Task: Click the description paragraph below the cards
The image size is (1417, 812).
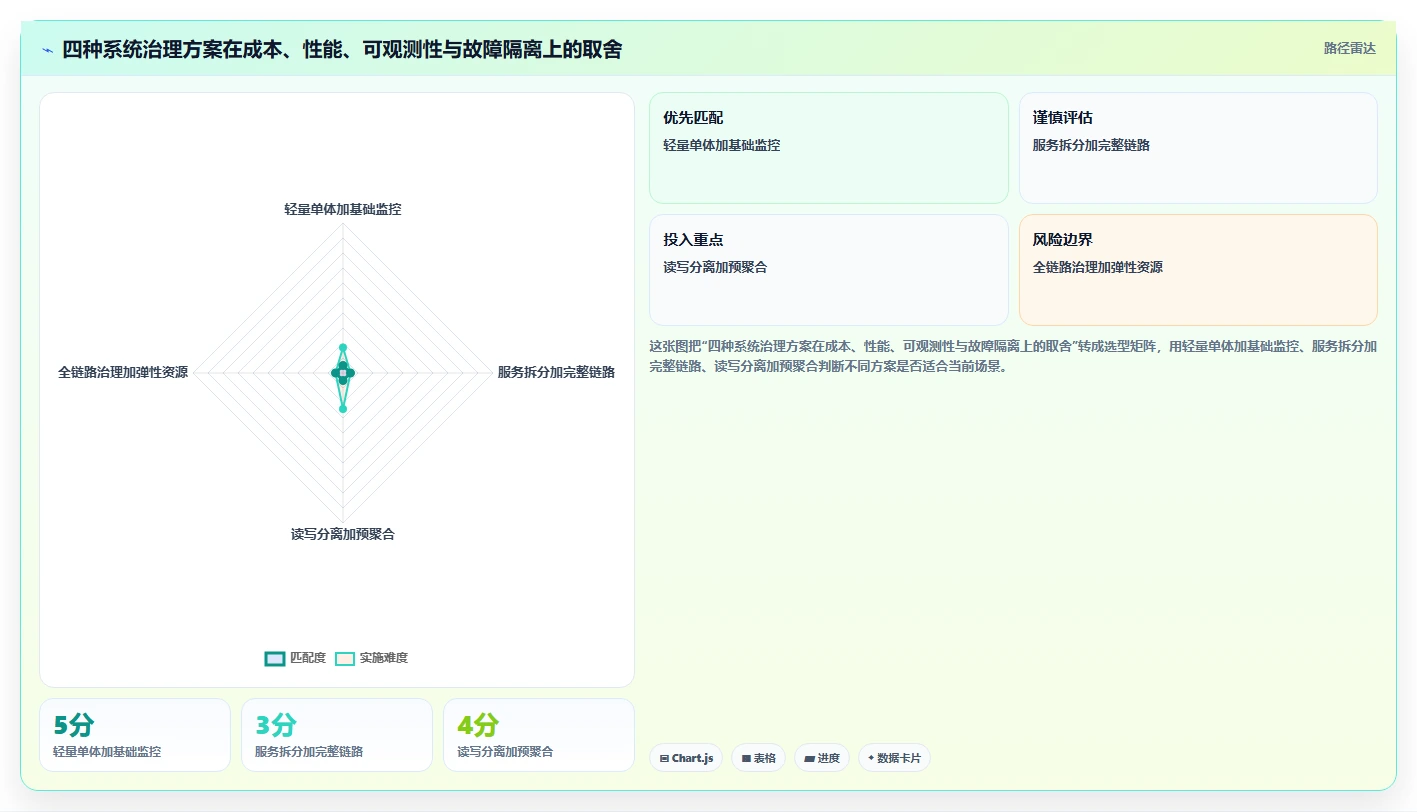Action: tap(1013, 356)
